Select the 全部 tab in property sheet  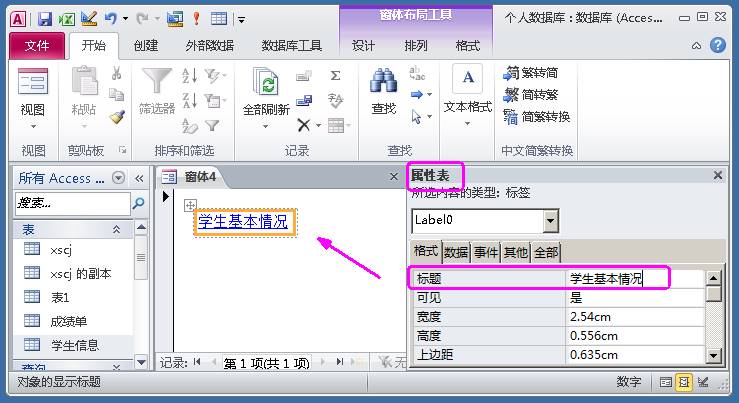point(546,253)
